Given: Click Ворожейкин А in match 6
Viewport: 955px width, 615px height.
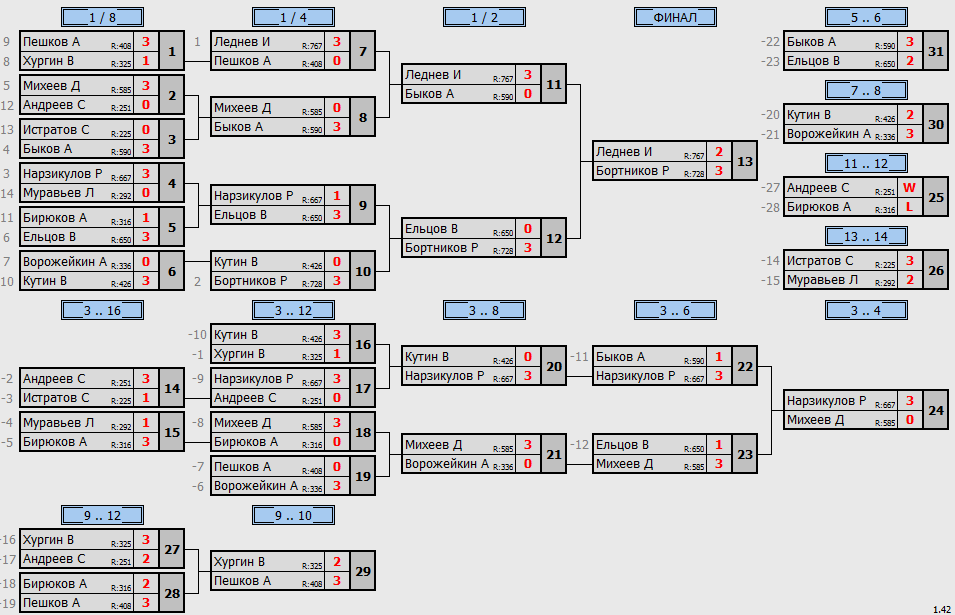Looking at the screenshot, I should coord(65,261).
